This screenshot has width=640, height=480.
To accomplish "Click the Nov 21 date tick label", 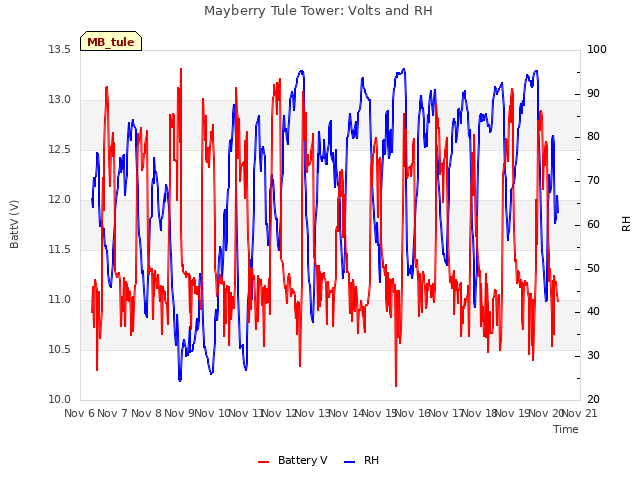I will (580, 413).
